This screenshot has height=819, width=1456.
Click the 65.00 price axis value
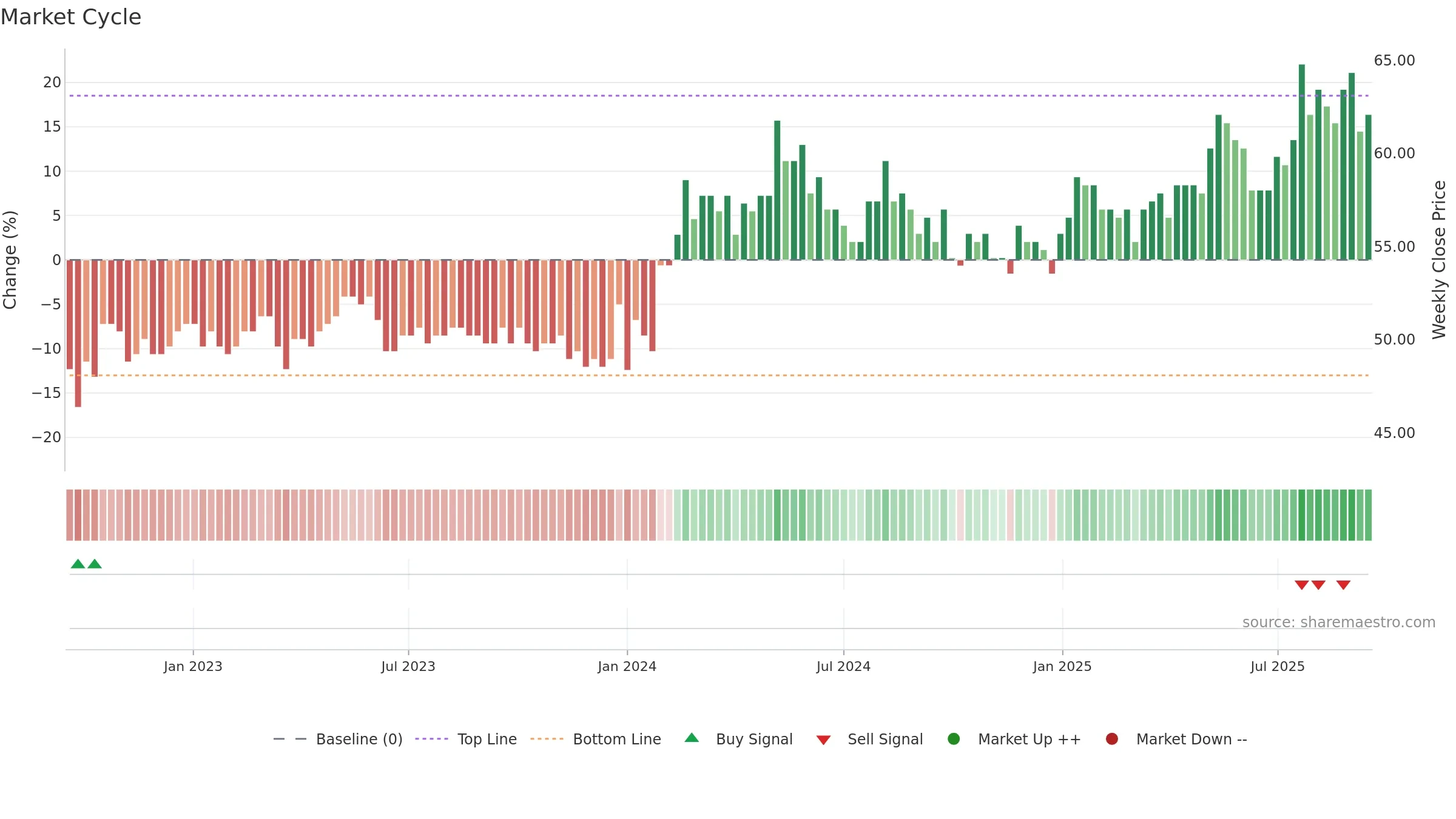(x=1394, y=61)
